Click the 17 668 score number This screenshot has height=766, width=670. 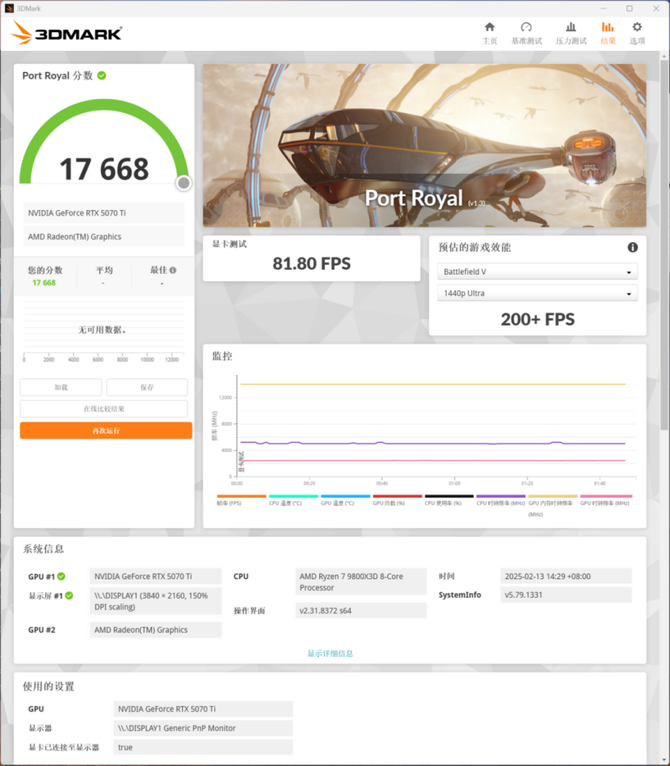[104, 169]
